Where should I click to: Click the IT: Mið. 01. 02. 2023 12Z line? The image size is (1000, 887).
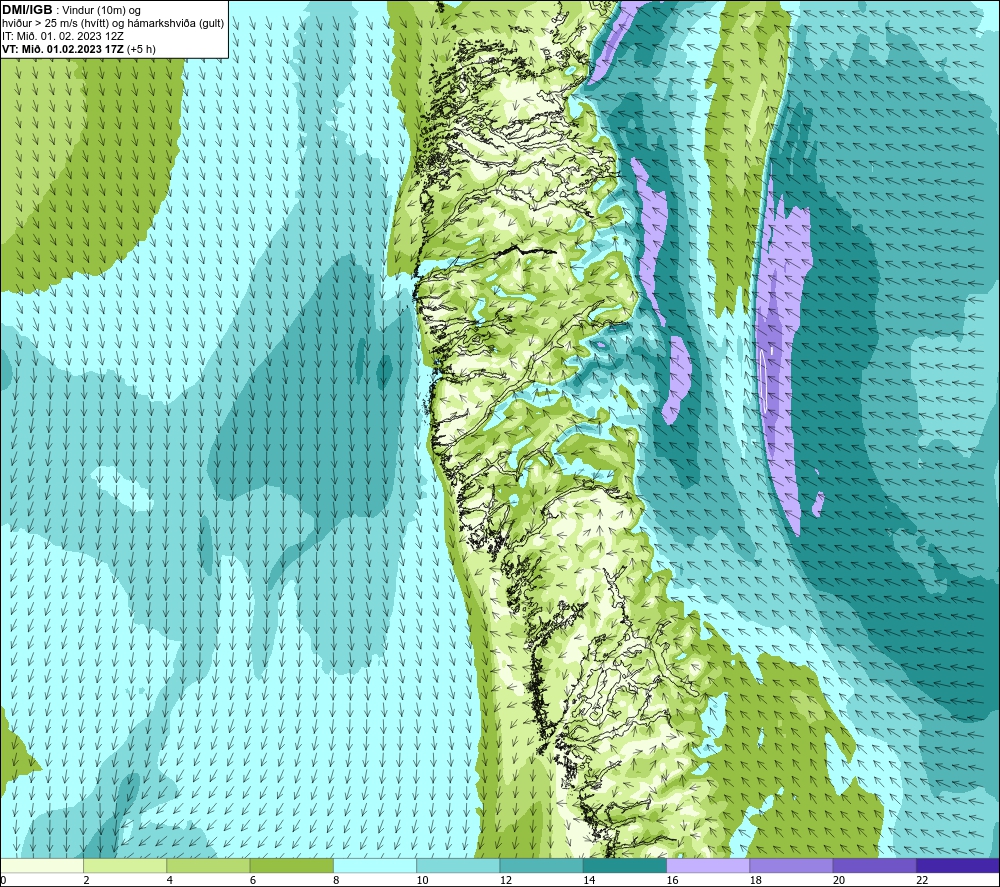62,36
